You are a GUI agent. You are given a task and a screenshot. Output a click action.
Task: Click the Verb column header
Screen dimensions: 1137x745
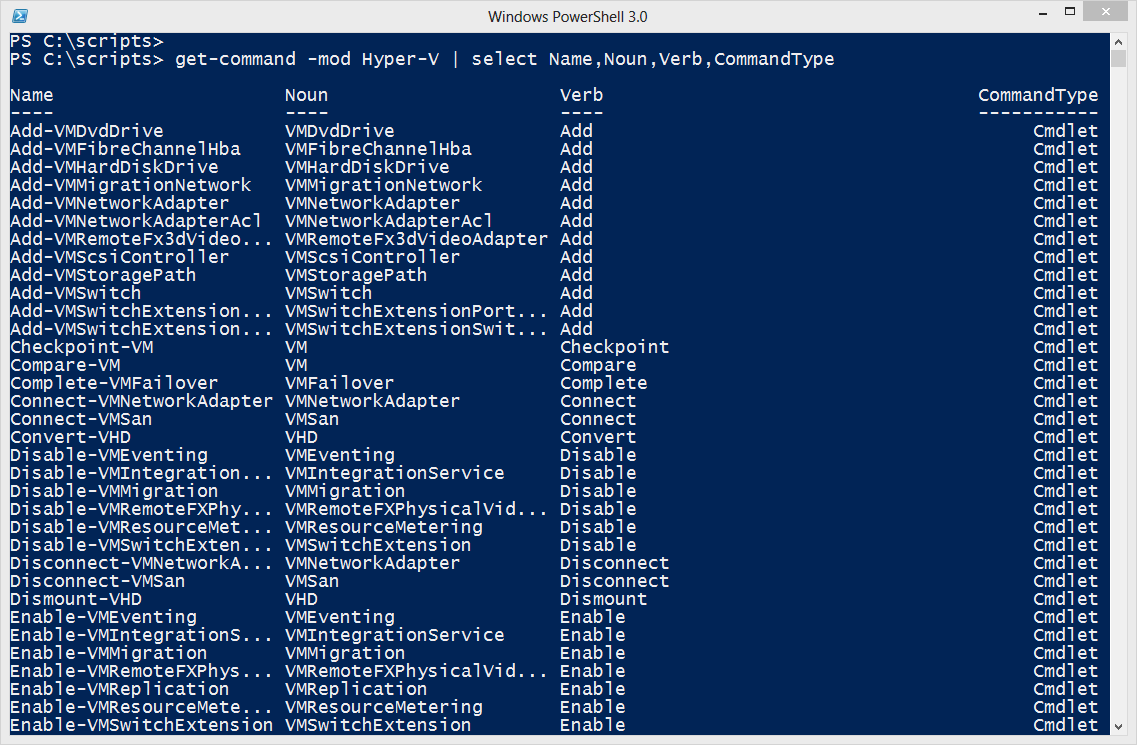(x=581, y=94)
